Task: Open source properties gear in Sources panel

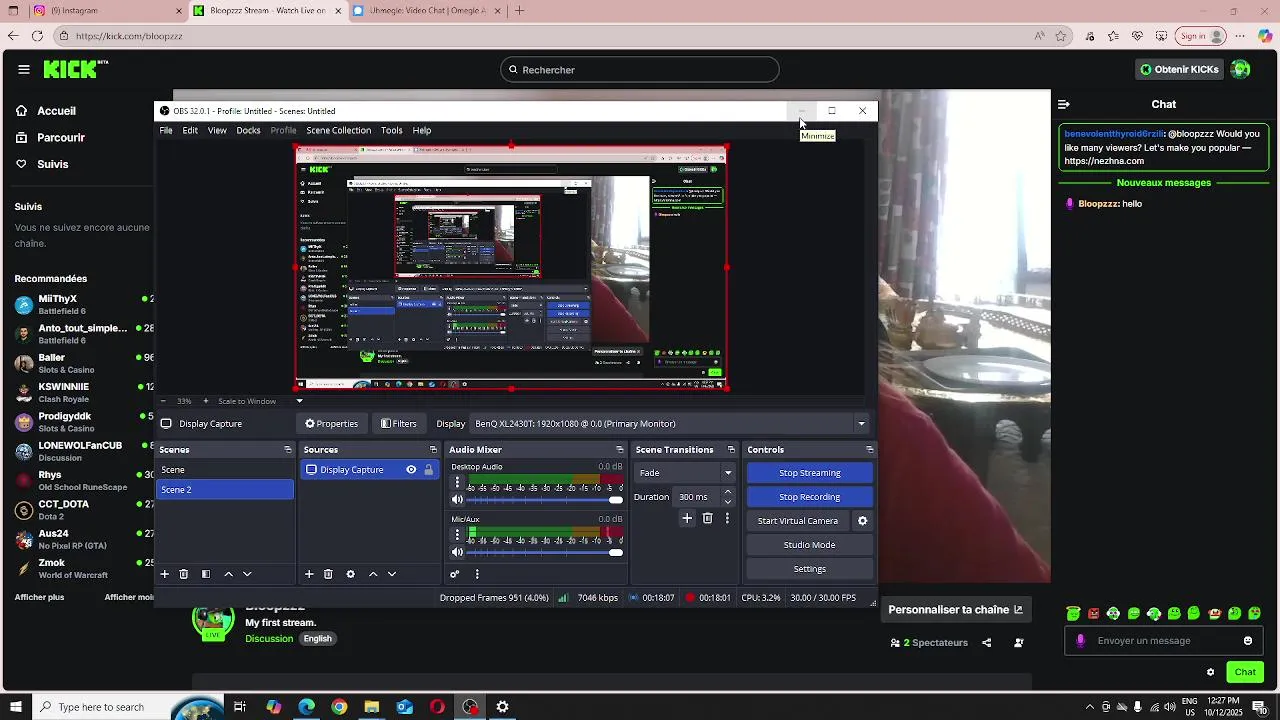Action: (x=350, y=574)
